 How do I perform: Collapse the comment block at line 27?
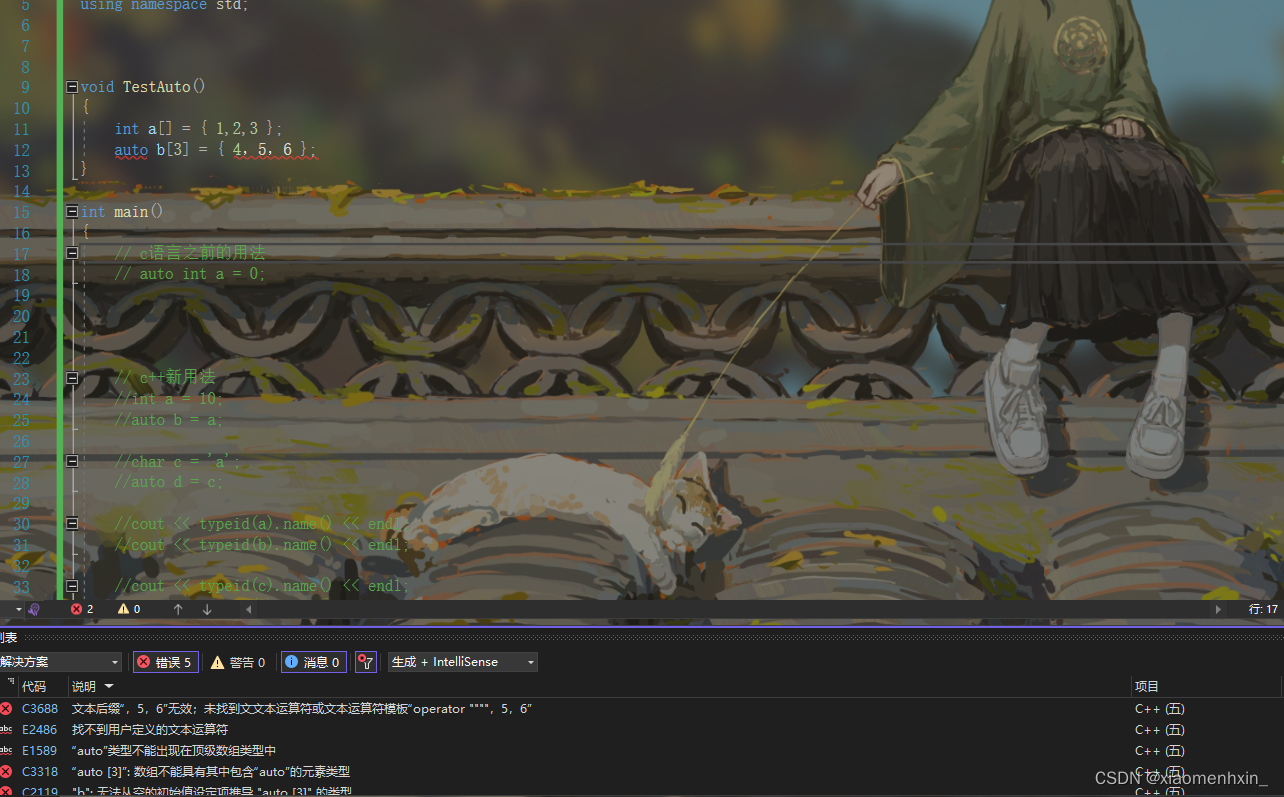click(x=72, y=461)
